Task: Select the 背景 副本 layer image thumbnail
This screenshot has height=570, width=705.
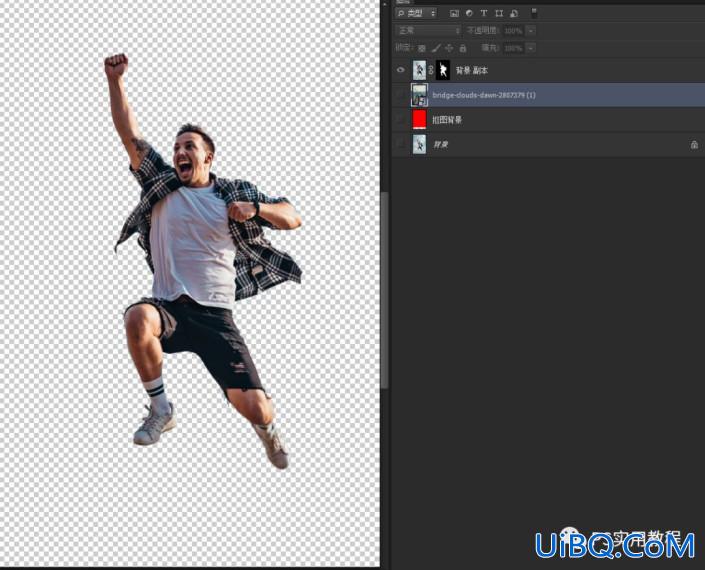Action: 419,70
